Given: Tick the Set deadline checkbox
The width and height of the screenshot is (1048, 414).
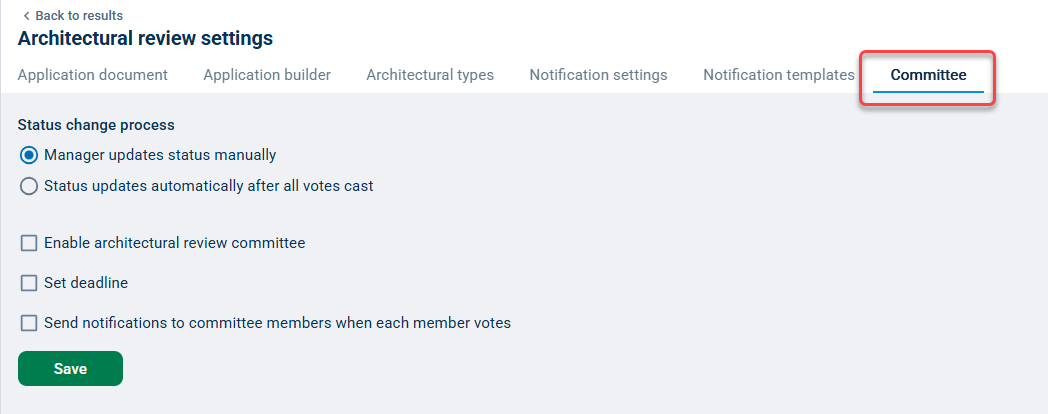Looking at the screenshot, I should click(x=29, y=283).
